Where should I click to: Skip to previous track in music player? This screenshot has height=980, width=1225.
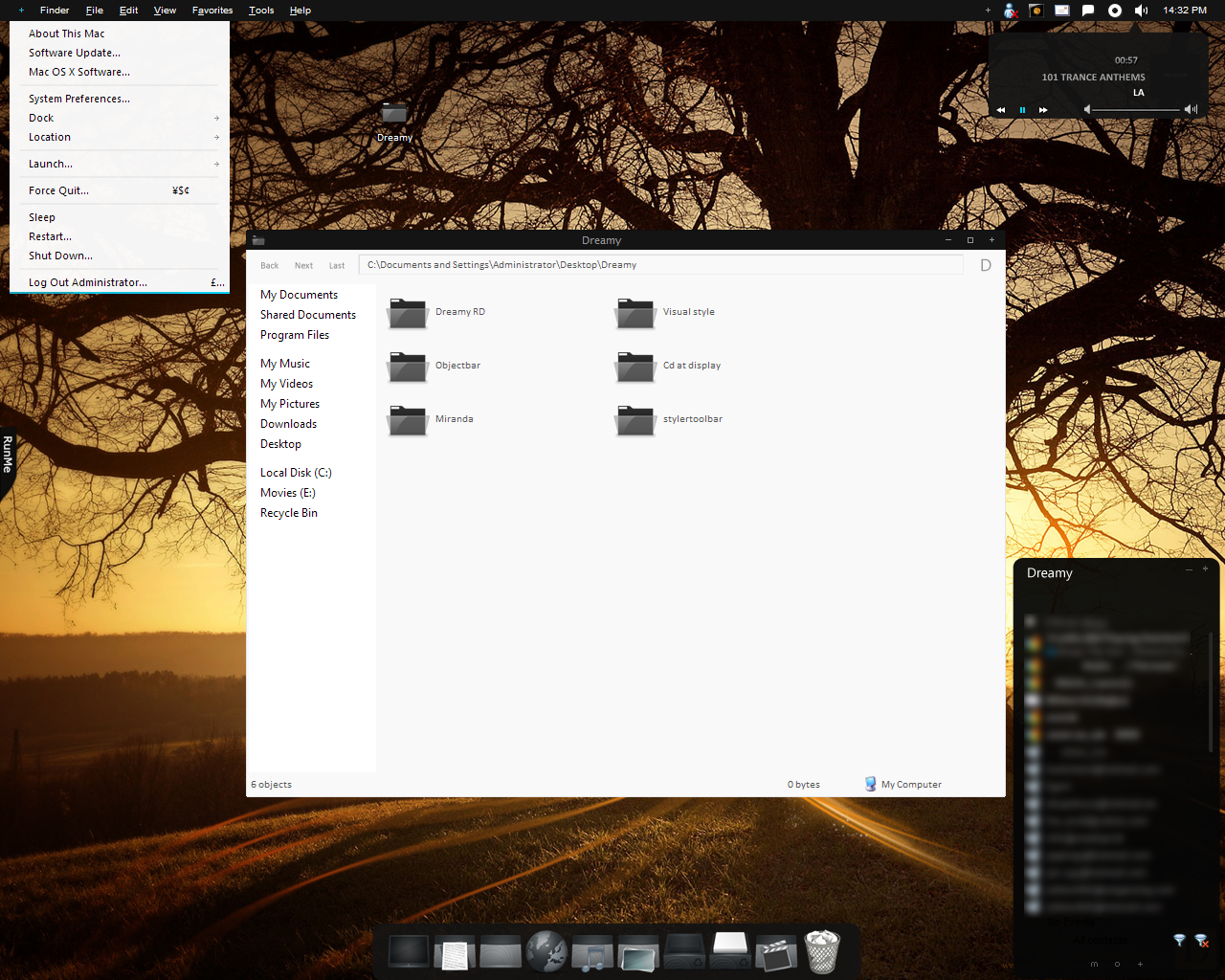pos(1001,110)
